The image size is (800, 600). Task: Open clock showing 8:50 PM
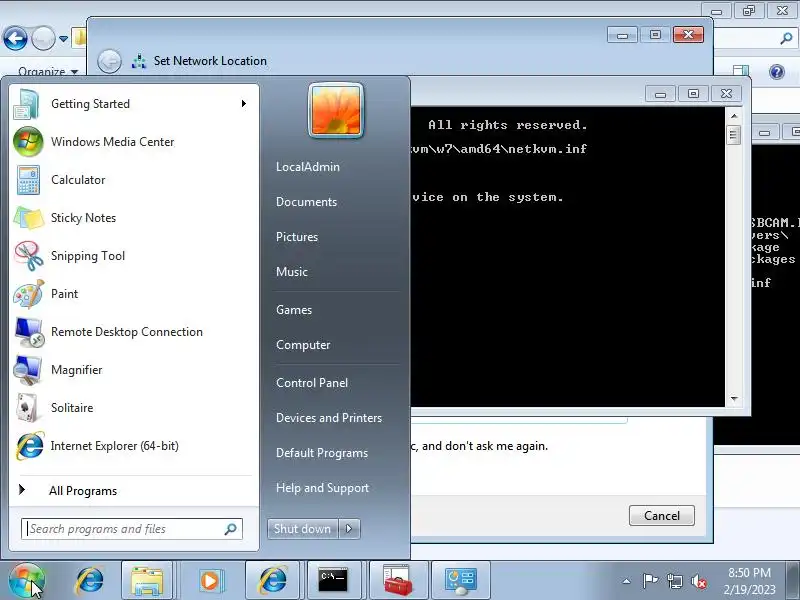point(749,581)
